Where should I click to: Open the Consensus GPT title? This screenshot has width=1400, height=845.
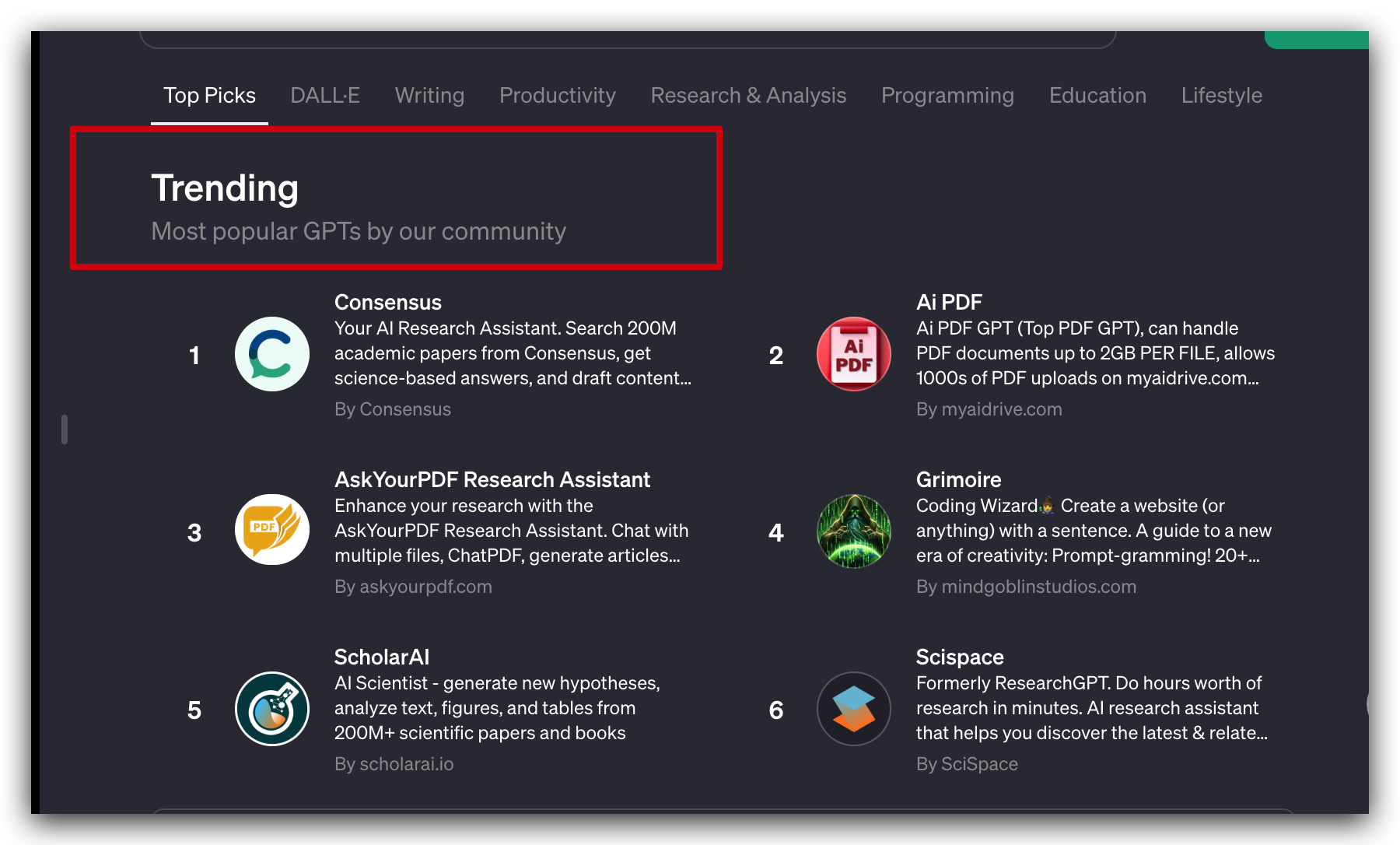[x=388, y=303]
